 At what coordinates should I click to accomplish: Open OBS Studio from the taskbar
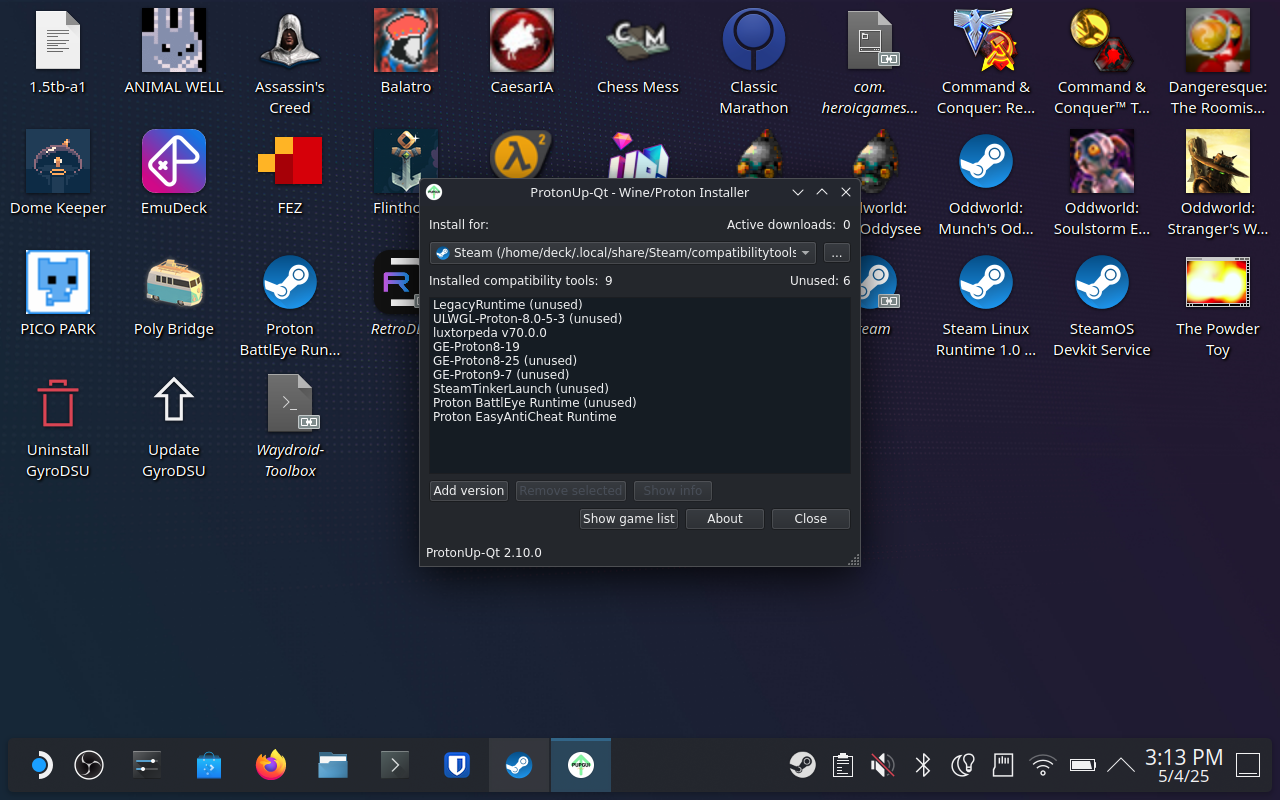(89, 766)
